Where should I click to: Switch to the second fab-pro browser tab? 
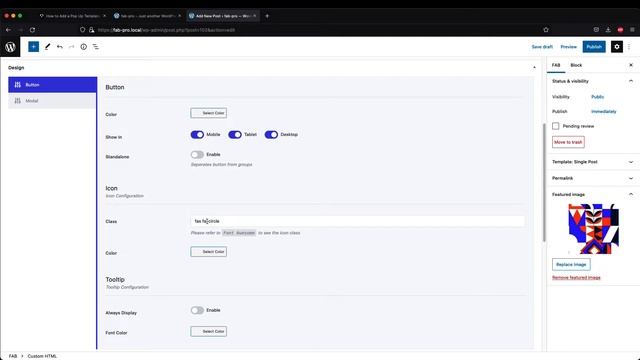coord(147,16)
